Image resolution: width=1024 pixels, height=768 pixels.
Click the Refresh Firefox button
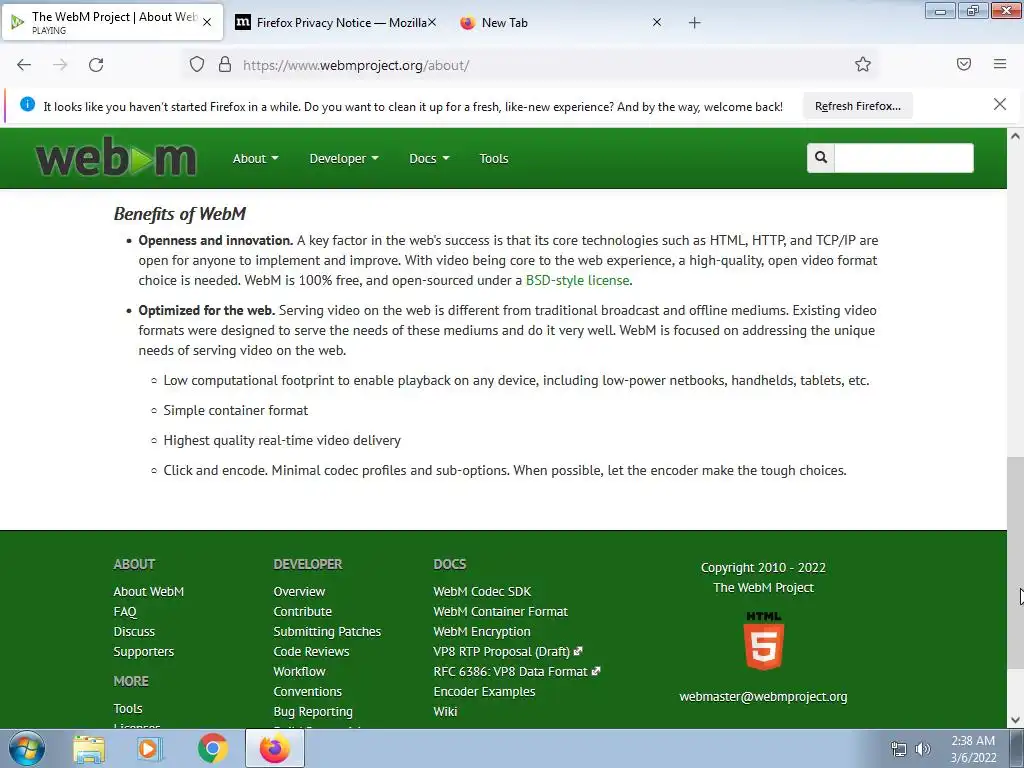857,106
